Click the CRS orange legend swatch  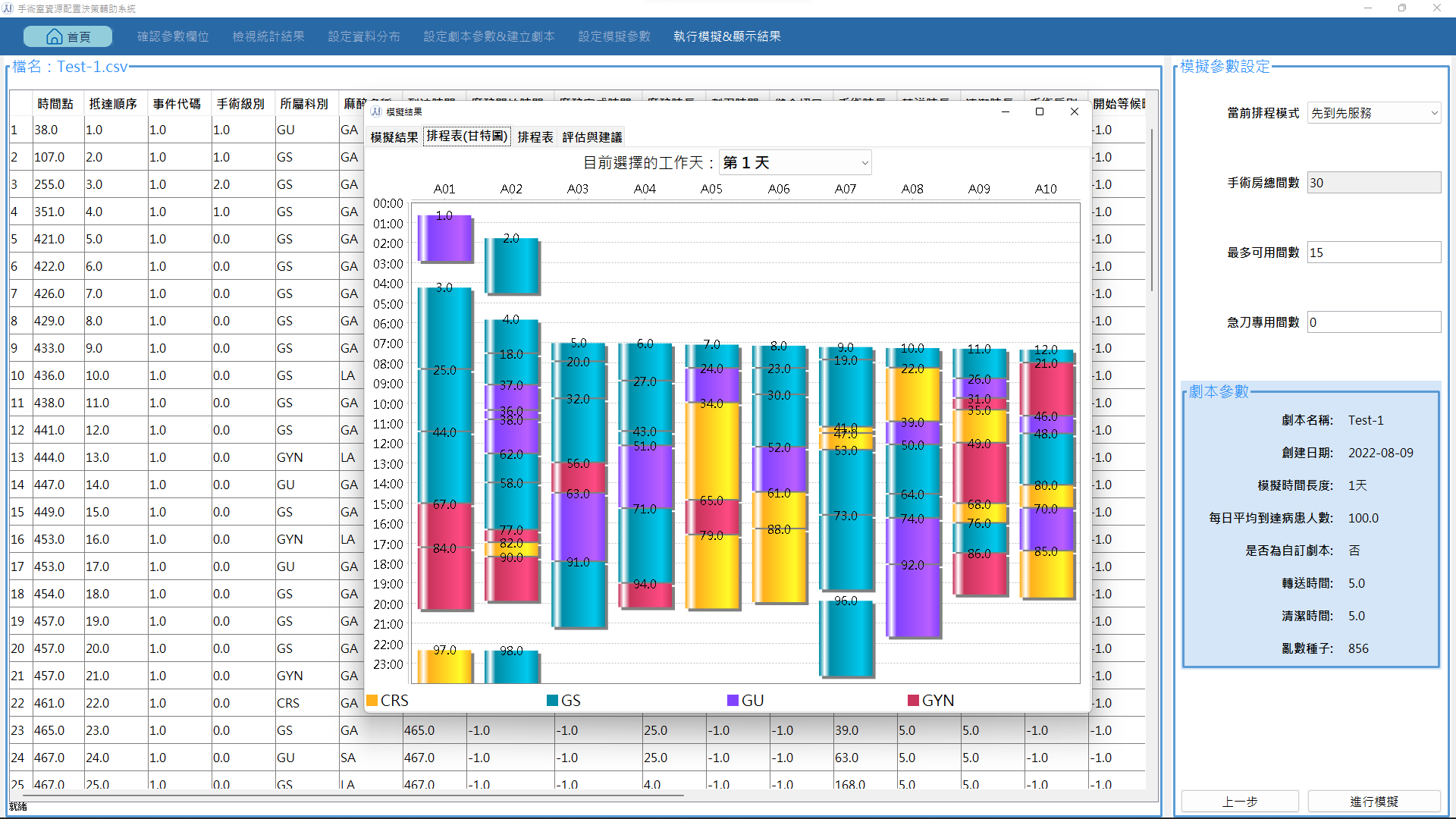click(372, 701)
